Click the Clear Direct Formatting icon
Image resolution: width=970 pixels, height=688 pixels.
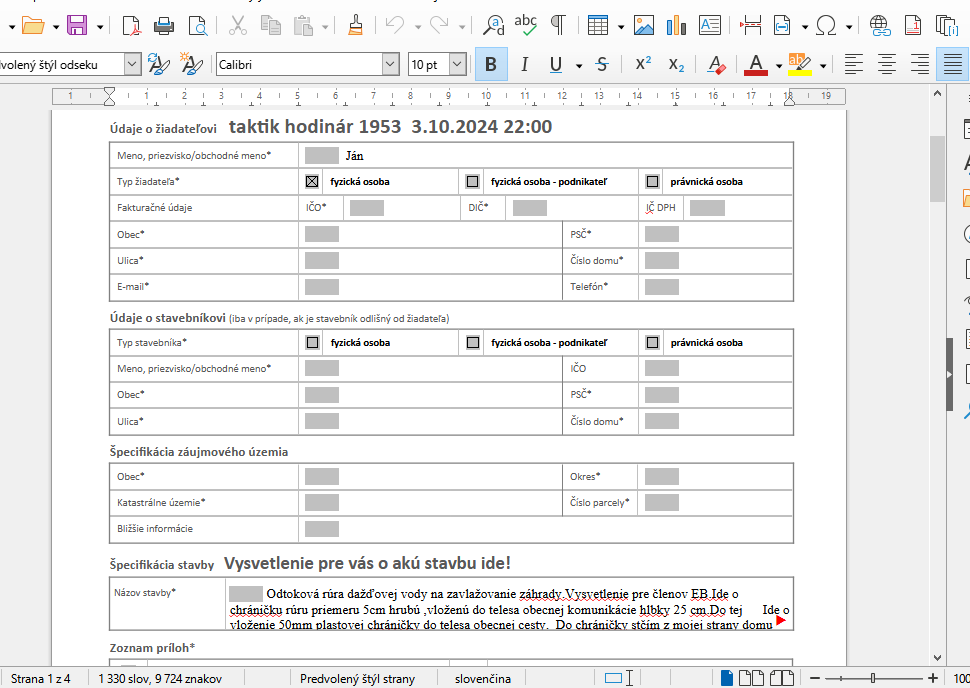coord(716,64)
